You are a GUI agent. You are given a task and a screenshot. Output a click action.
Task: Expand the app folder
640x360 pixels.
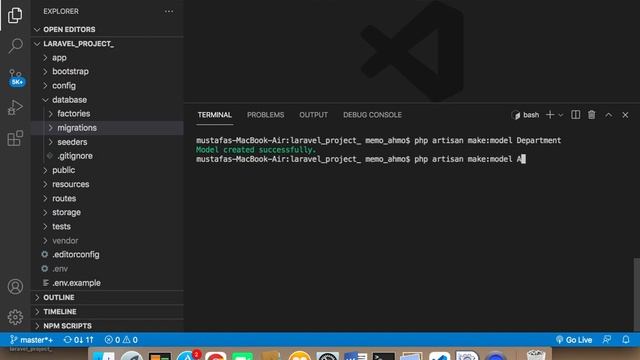pos(108,58)
